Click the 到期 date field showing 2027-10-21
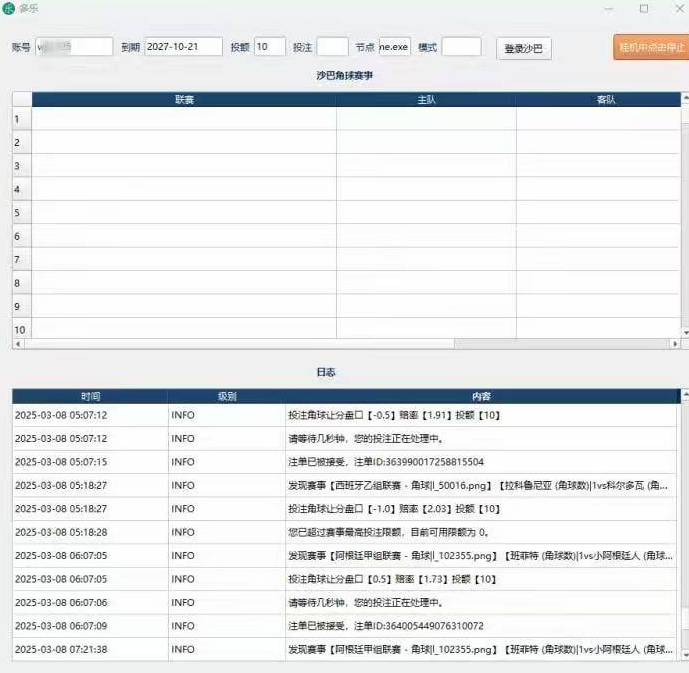This screenshot has height=673, width=689. tap(183, 47)
